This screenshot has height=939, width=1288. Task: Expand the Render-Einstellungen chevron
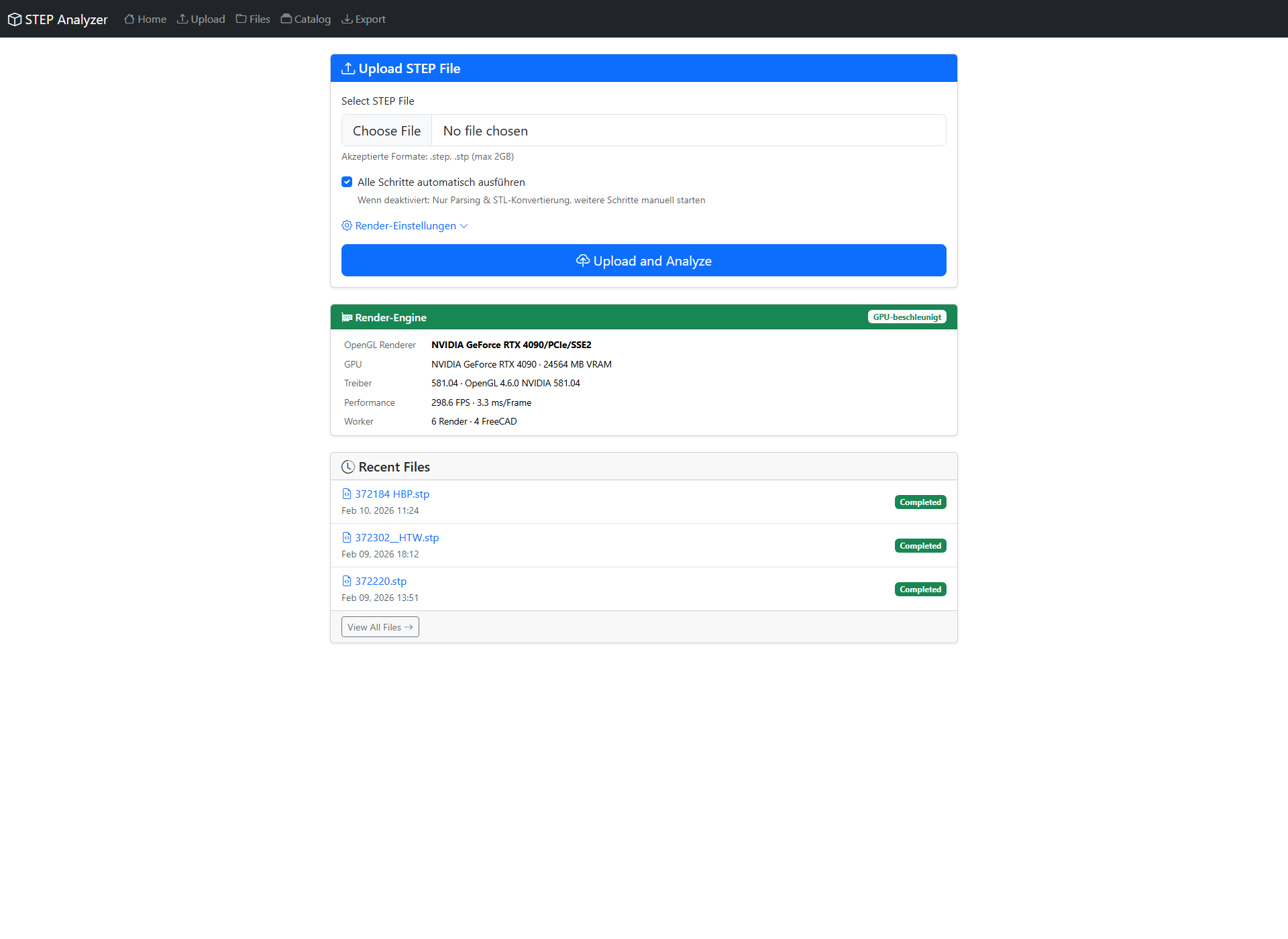(x=464, y=226)
